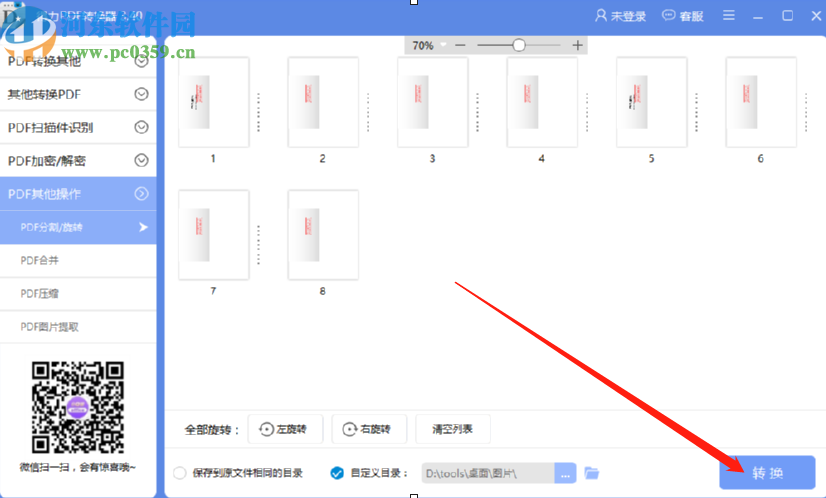Maximize the PDF converter window

click(788, 16)
